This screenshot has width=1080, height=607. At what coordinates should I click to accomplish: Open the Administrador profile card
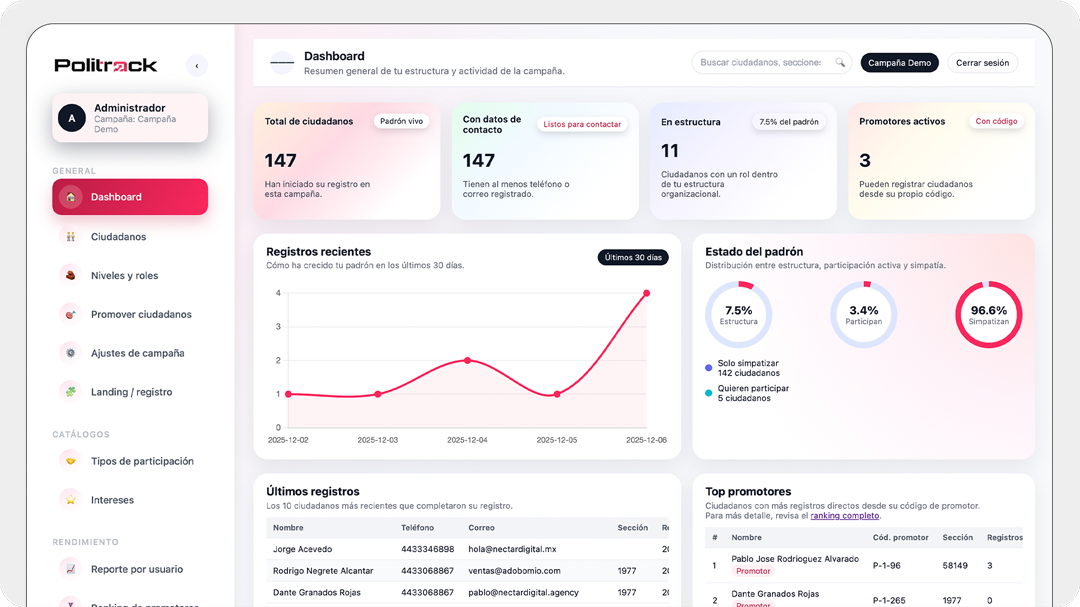coord(130,118)
